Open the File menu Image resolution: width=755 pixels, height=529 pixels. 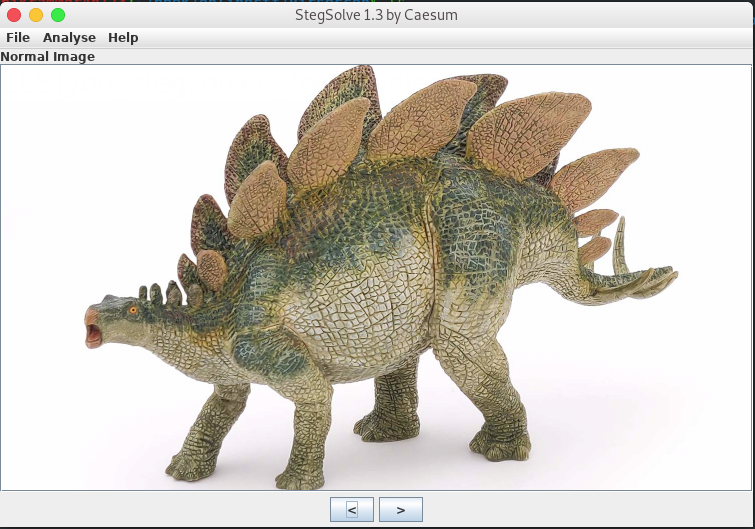(18, 38)
